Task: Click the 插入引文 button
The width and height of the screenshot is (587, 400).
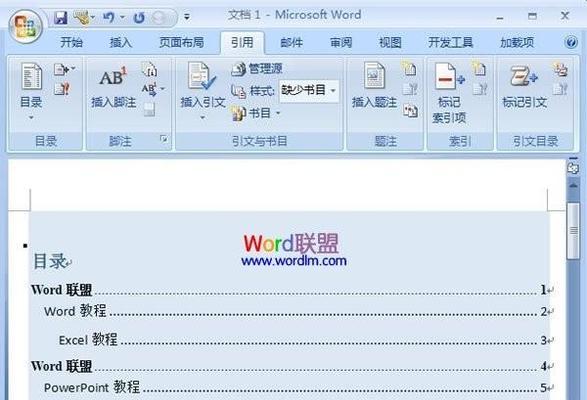Action: click(203, 86)
